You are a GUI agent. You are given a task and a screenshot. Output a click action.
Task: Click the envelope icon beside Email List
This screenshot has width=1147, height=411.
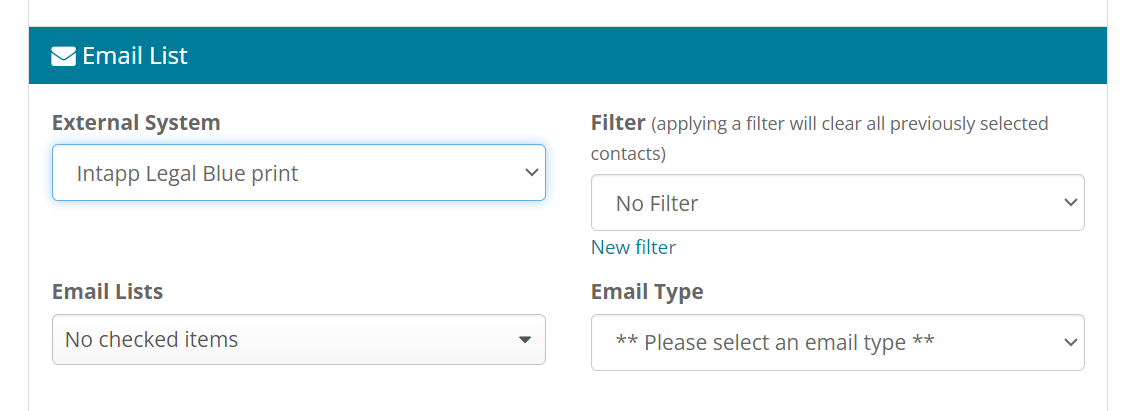(64, 56)
